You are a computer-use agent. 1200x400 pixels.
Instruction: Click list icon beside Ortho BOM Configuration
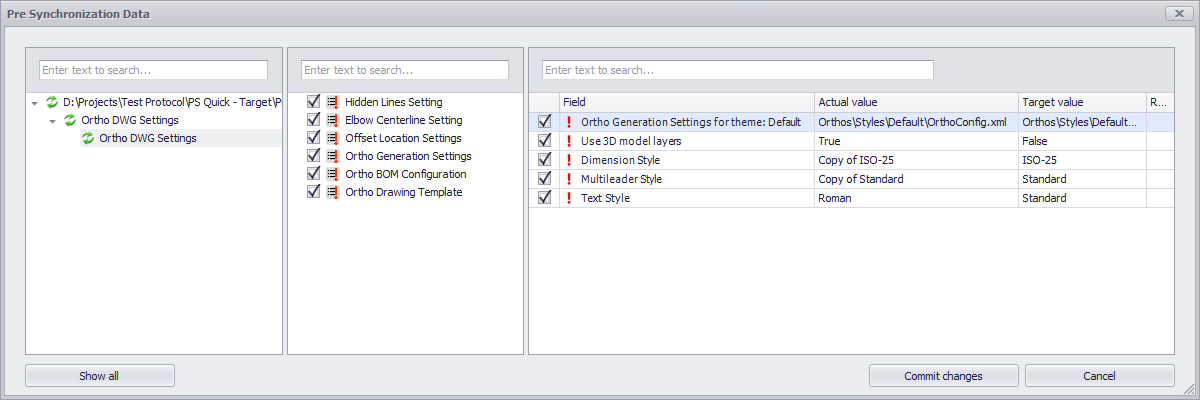coord(332,174)
